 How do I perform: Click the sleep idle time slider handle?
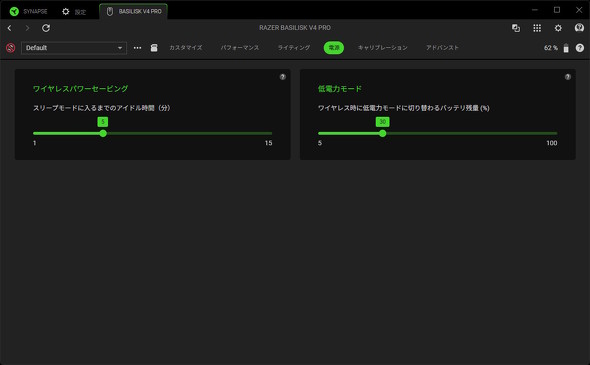pos(103,133)
